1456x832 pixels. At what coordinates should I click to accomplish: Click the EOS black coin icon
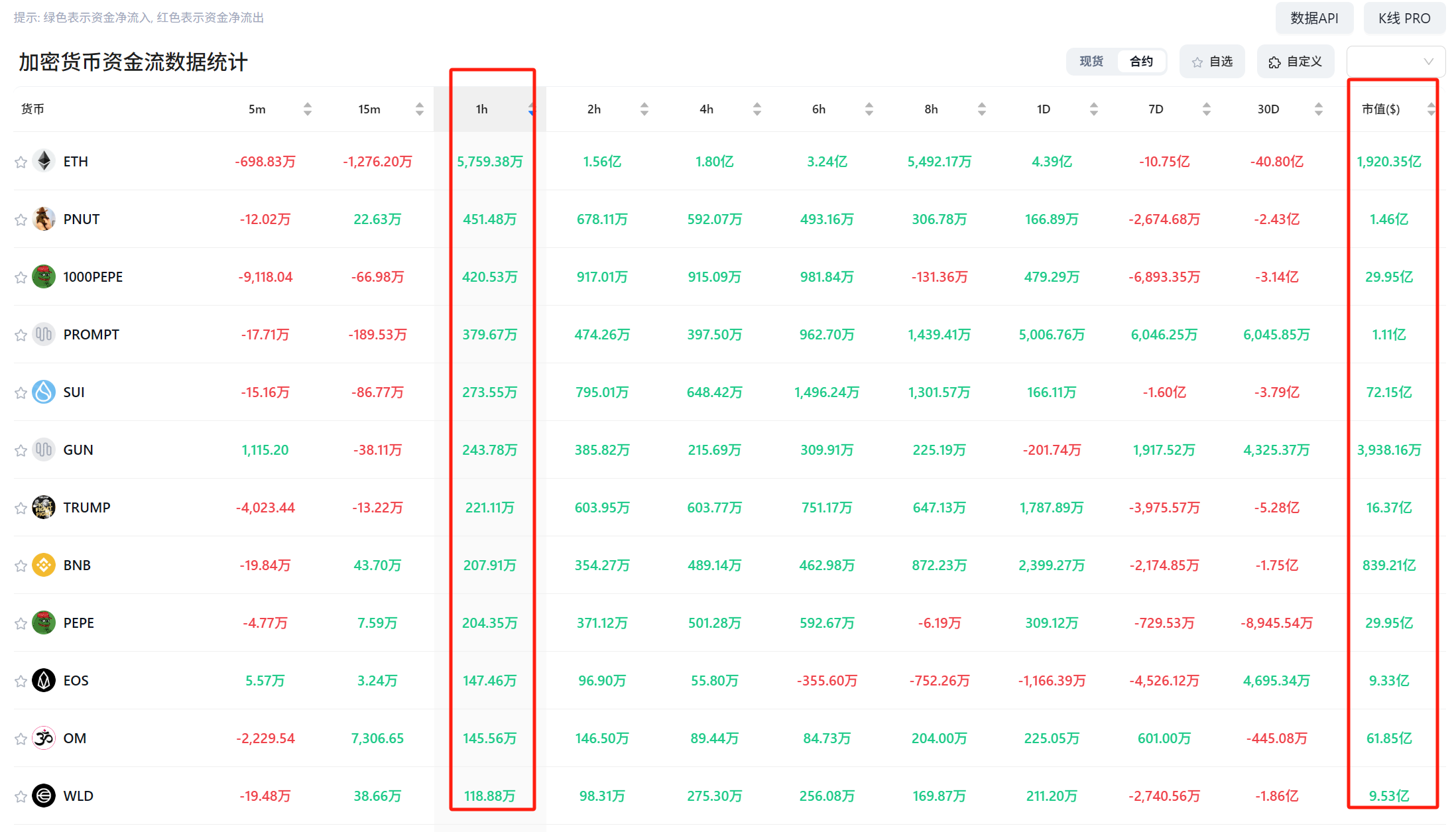point(44,680)
